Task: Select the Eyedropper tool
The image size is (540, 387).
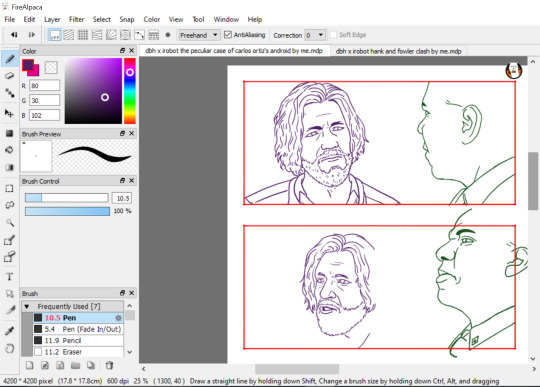Action: coord(10,331)
